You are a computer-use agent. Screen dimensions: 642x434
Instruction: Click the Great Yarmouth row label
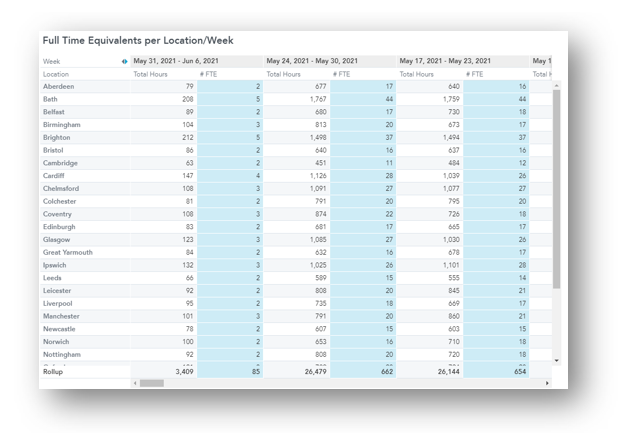pos(68,253)
